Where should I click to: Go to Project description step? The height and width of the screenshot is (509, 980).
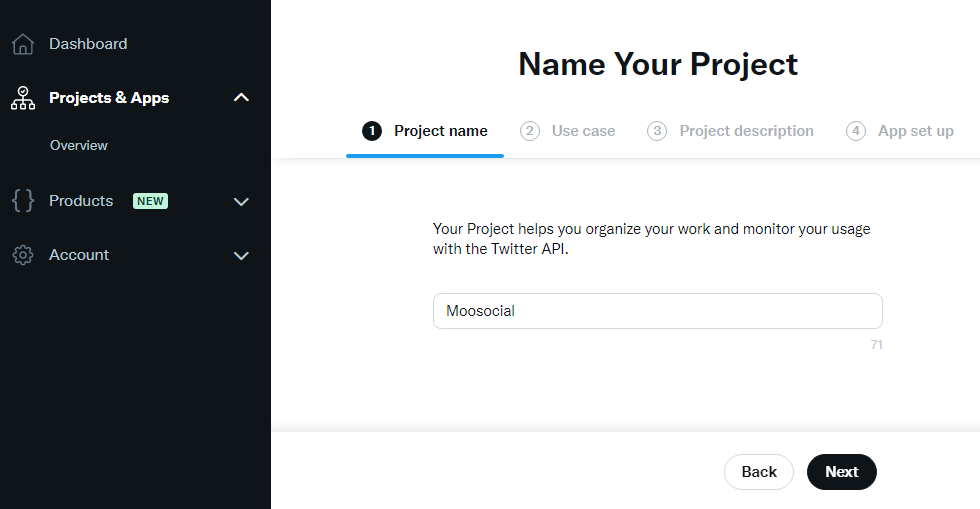pyautogui.click(x=730, y=131)
